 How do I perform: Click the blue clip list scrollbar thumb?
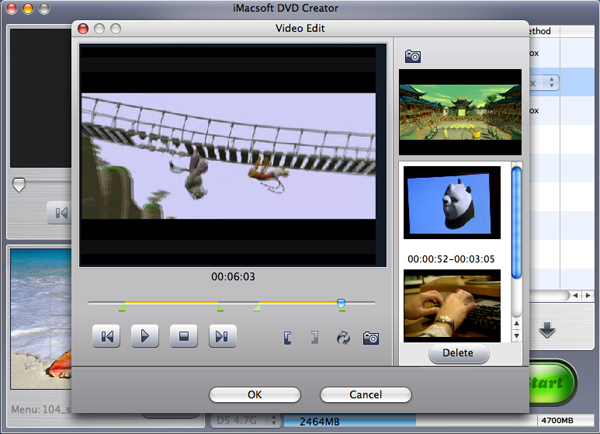[516, 222]
